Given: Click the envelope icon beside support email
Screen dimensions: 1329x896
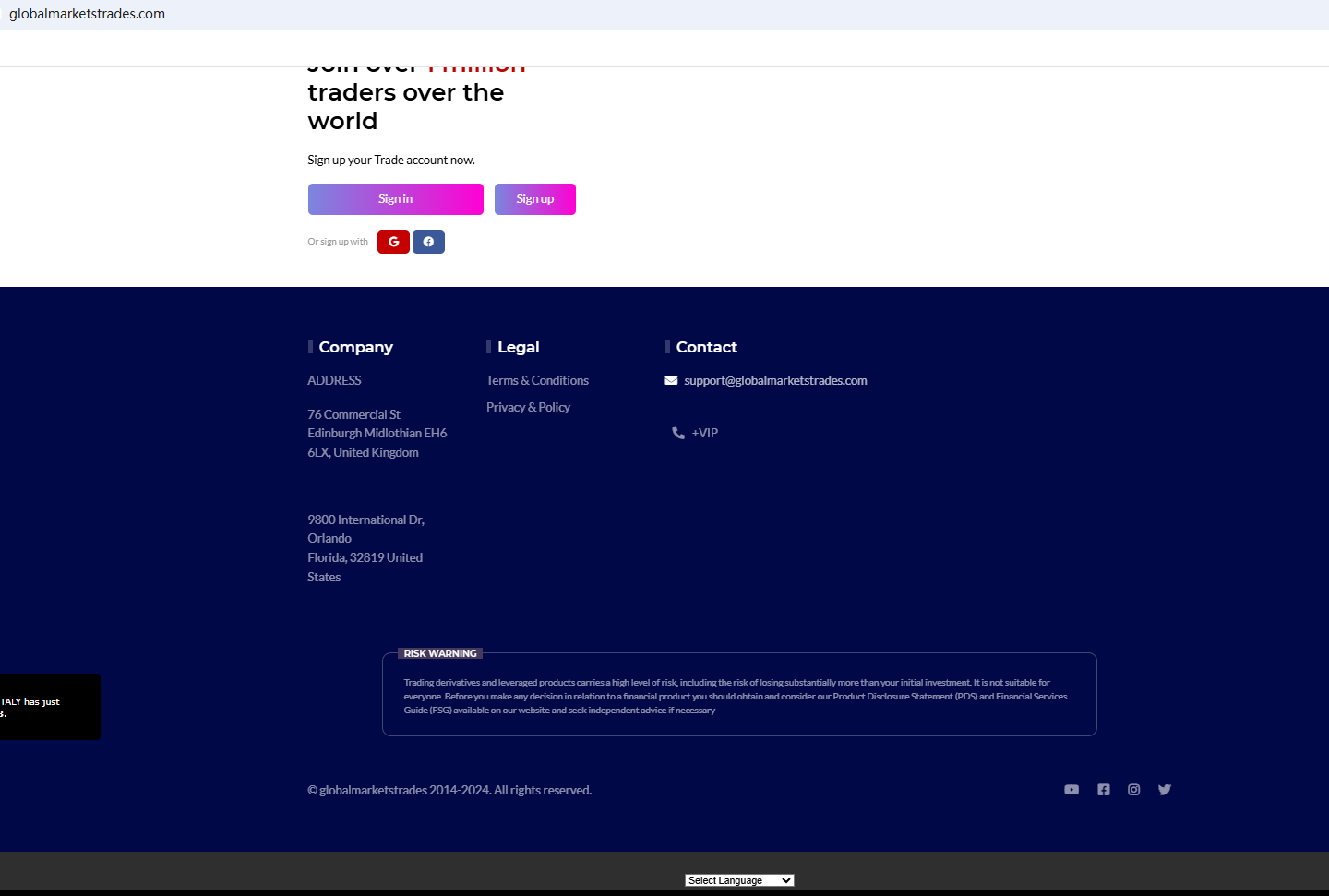Looking at the screenshot, I should point(671,380).
